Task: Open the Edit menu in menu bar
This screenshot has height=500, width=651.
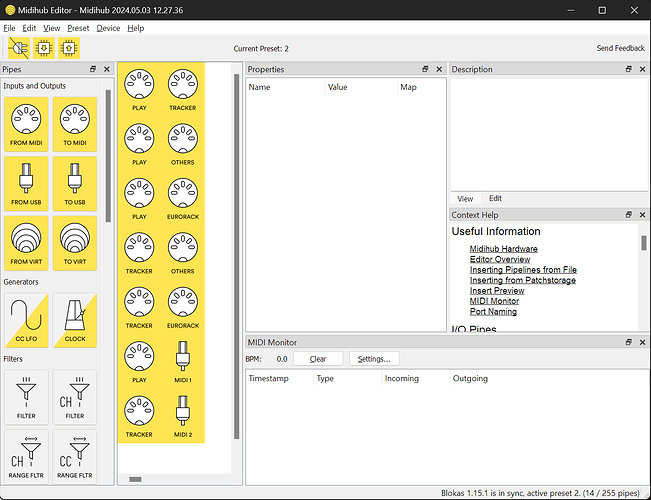Action: 29,28
